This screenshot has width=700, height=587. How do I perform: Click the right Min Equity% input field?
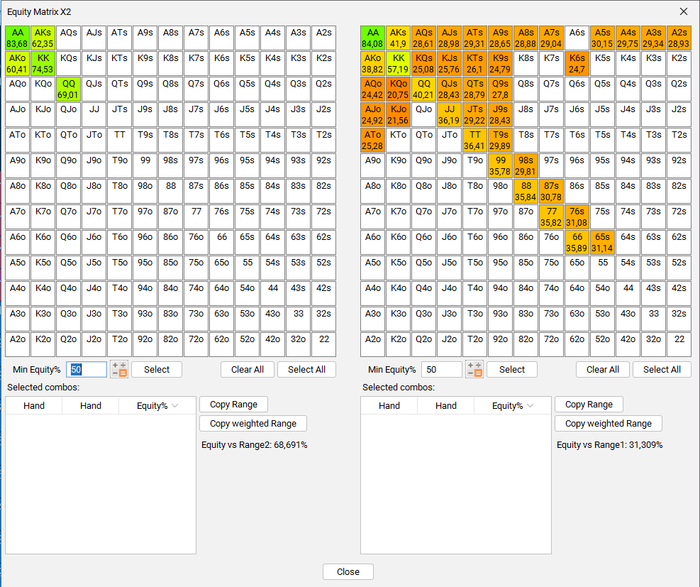(x=442, y=370)
